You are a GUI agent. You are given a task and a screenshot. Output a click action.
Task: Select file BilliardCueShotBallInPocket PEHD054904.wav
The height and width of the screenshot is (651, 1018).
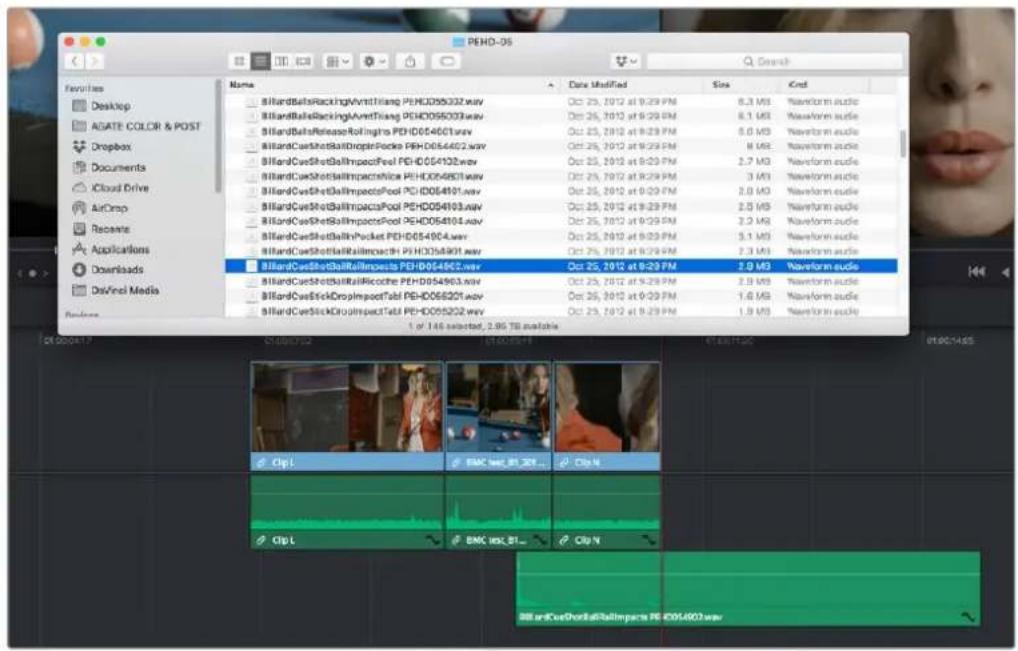561,236
